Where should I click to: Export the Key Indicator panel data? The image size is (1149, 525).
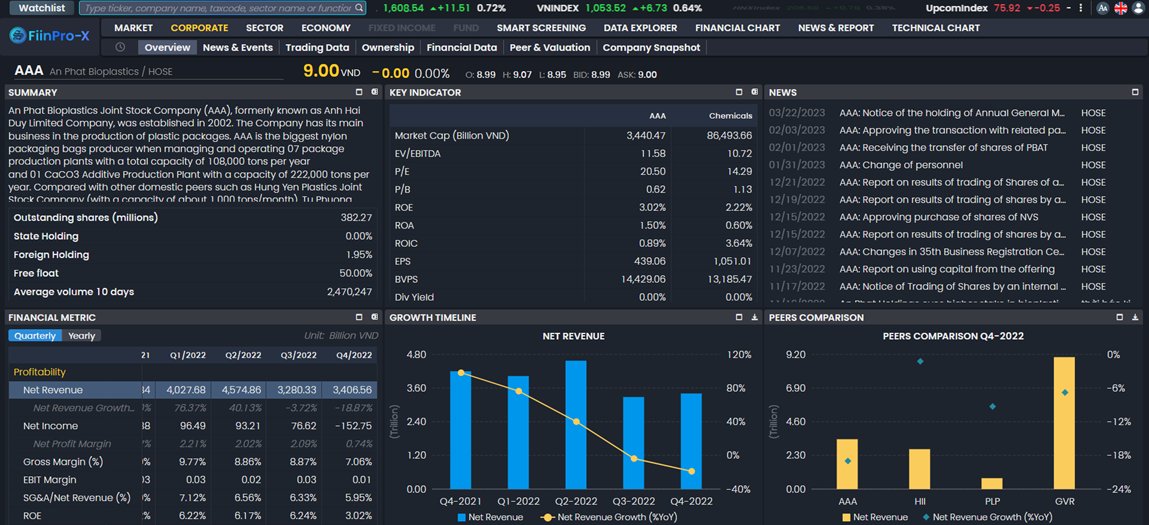[x=755, y=92]
